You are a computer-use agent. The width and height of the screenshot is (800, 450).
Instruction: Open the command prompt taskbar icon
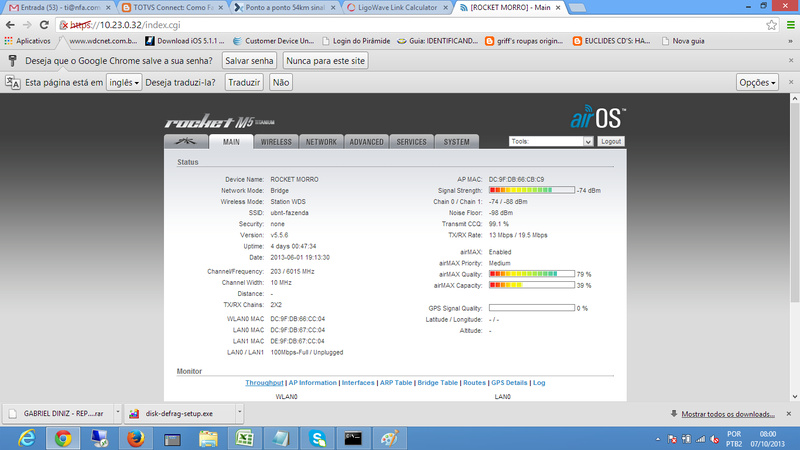pyautogui.click(x=353, y=438)
